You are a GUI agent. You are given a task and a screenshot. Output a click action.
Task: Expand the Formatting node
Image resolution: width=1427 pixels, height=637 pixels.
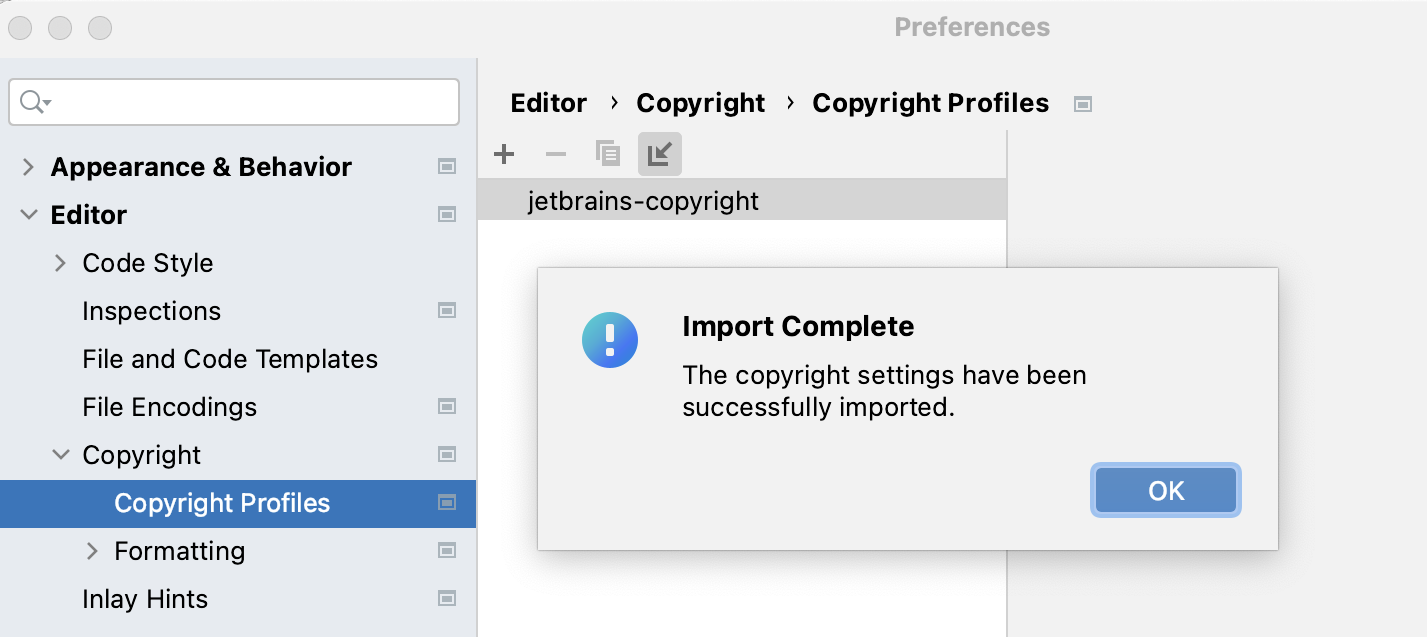(92, 551)
